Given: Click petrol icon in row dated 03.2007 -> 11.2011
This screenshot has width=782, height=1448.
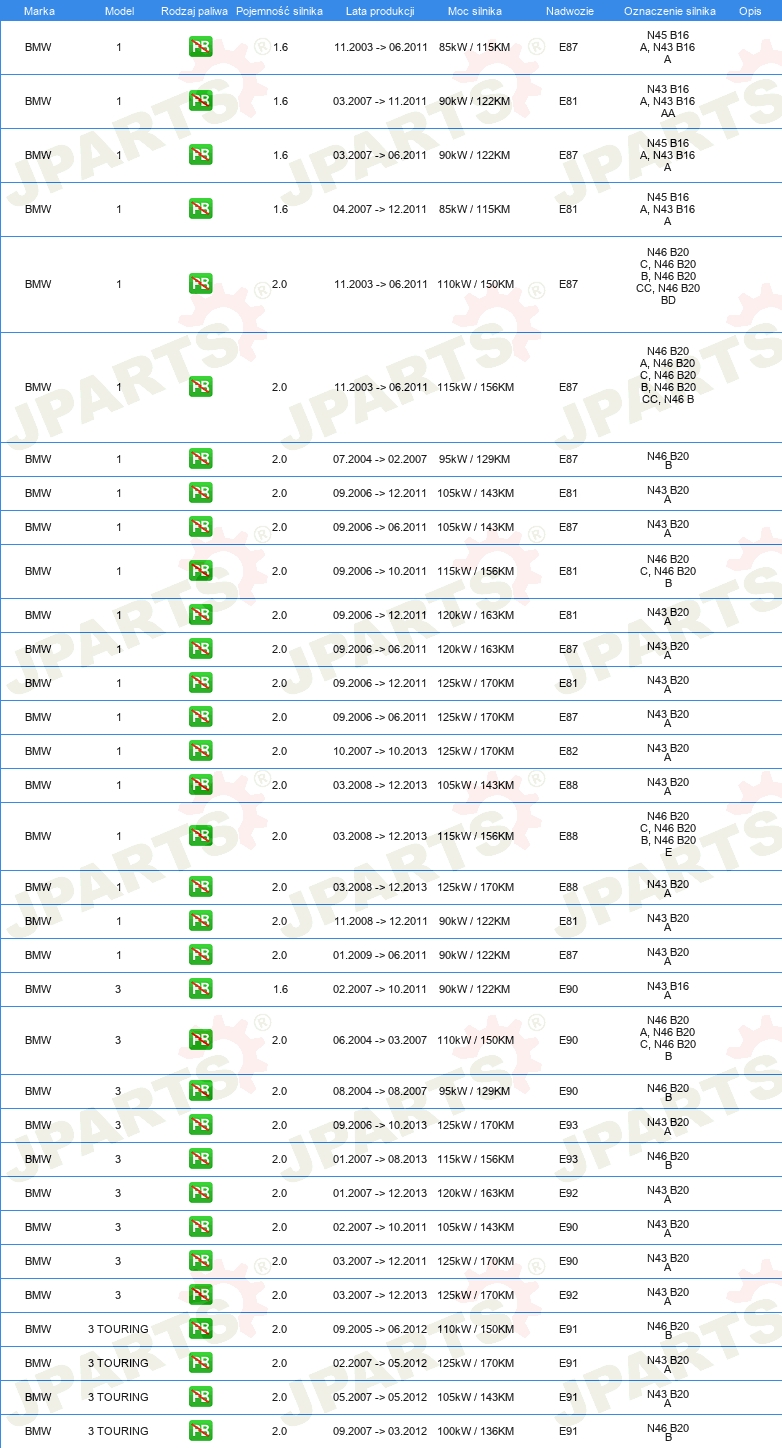Looking at the screenshot, I should [200, 101].
